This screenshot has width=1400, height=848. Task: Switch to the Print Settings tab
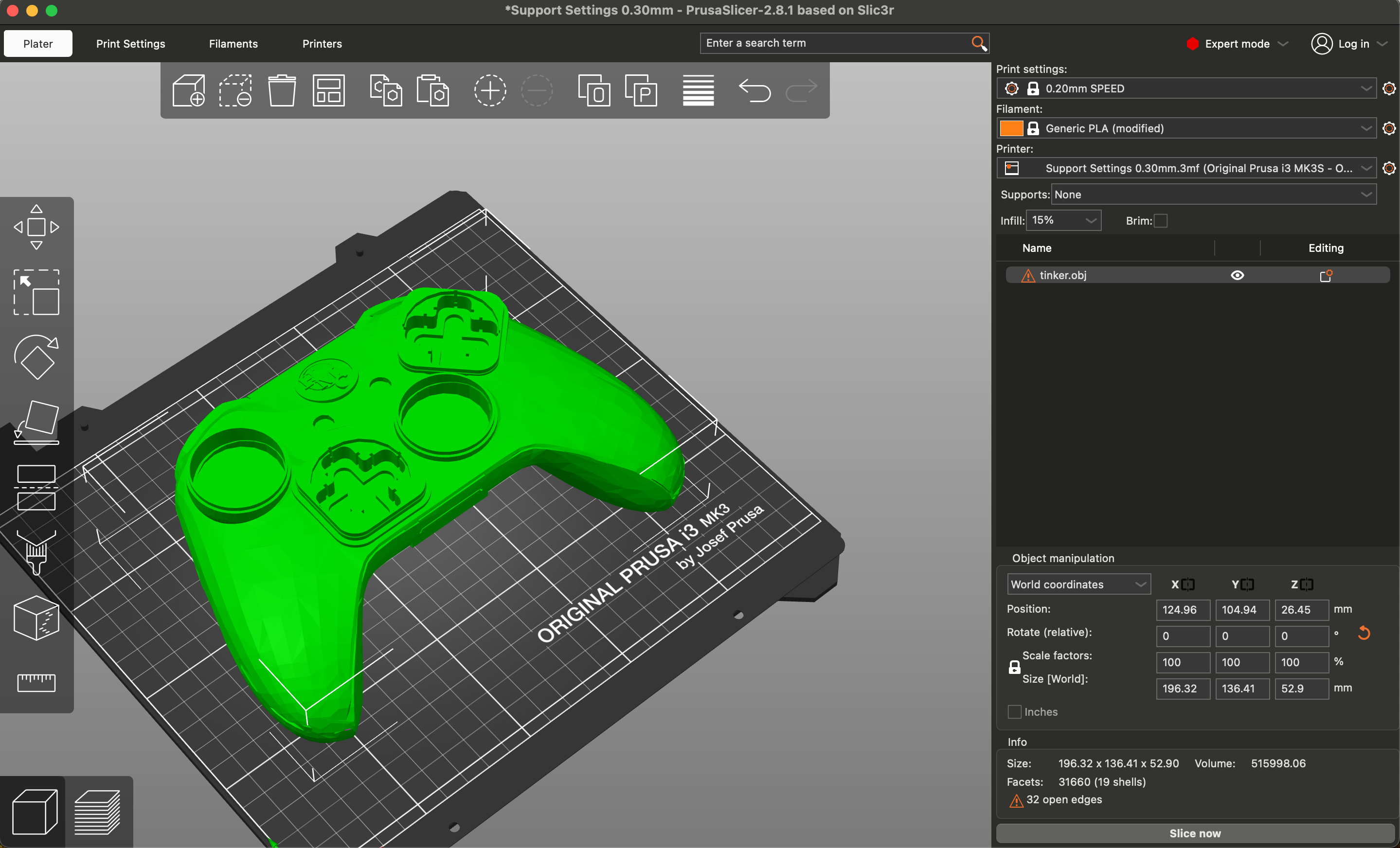131,44
